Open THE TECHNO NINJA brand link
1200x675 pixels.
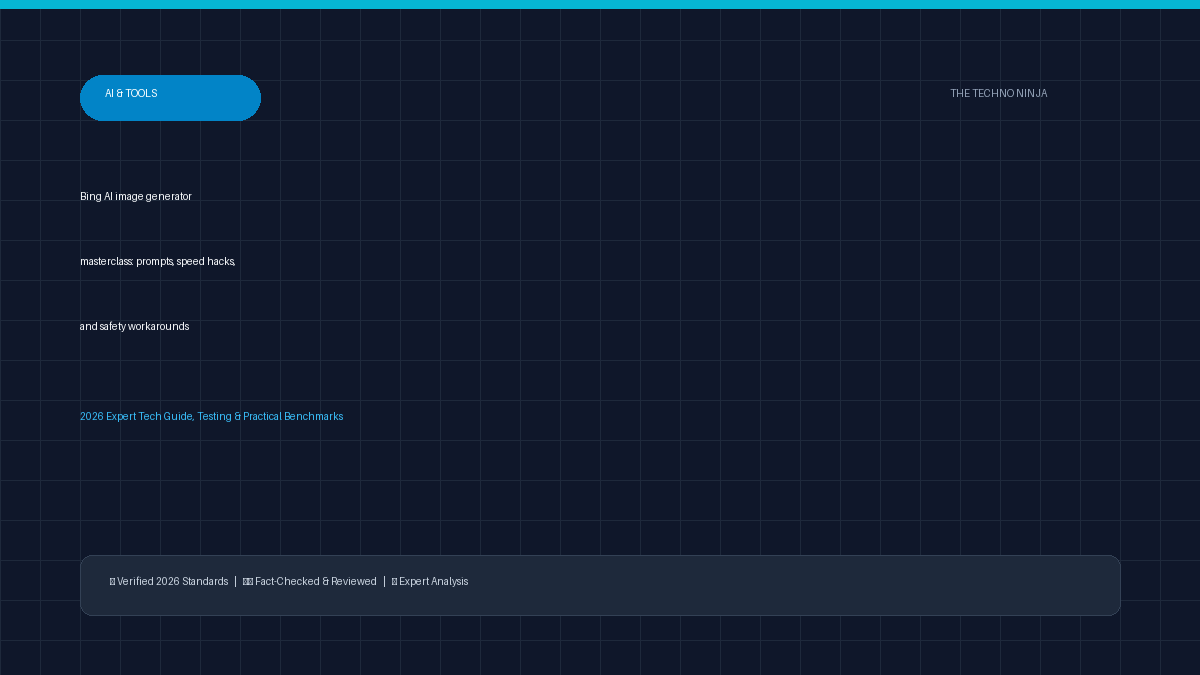[x=999, y=94]
